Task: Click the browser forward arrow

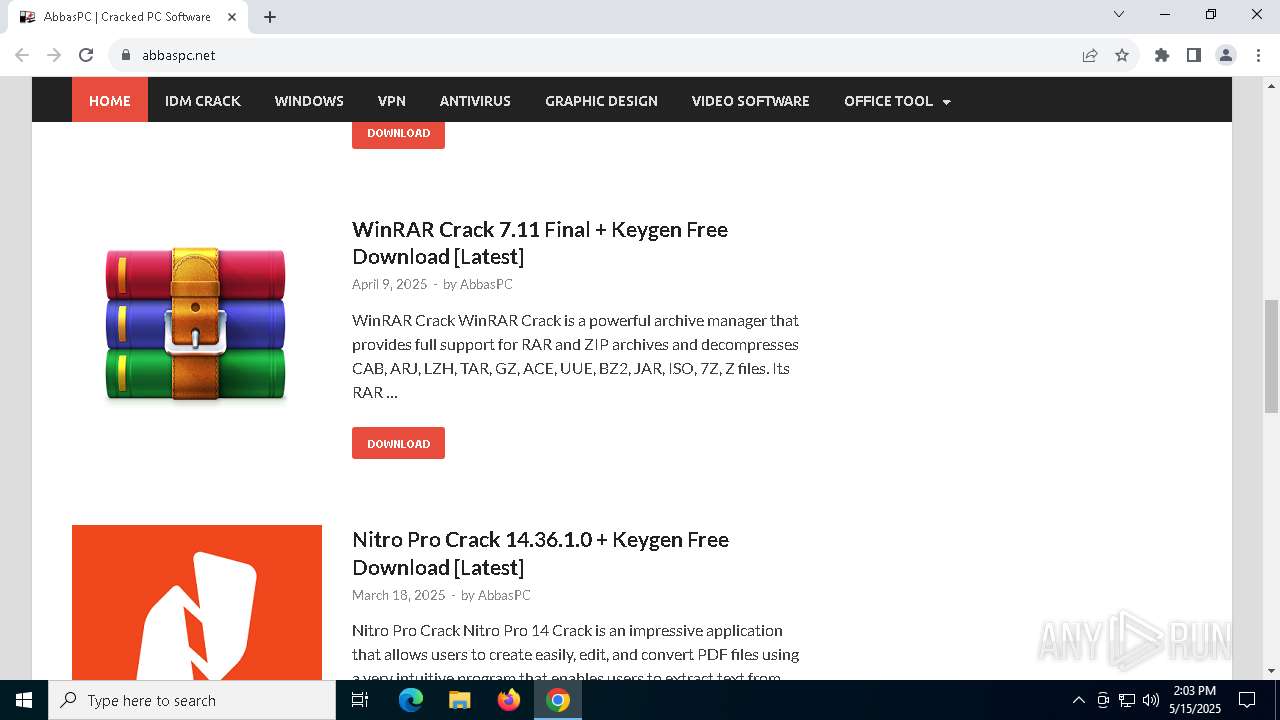Action: tap(54, 55)
